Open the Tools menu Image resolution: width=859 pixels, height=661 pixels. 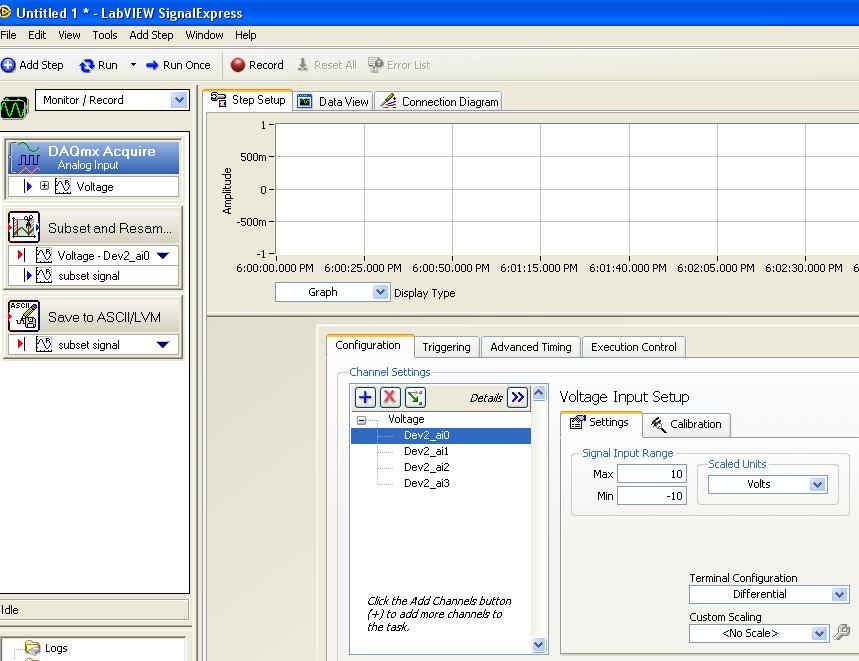[x=105, y=35]
